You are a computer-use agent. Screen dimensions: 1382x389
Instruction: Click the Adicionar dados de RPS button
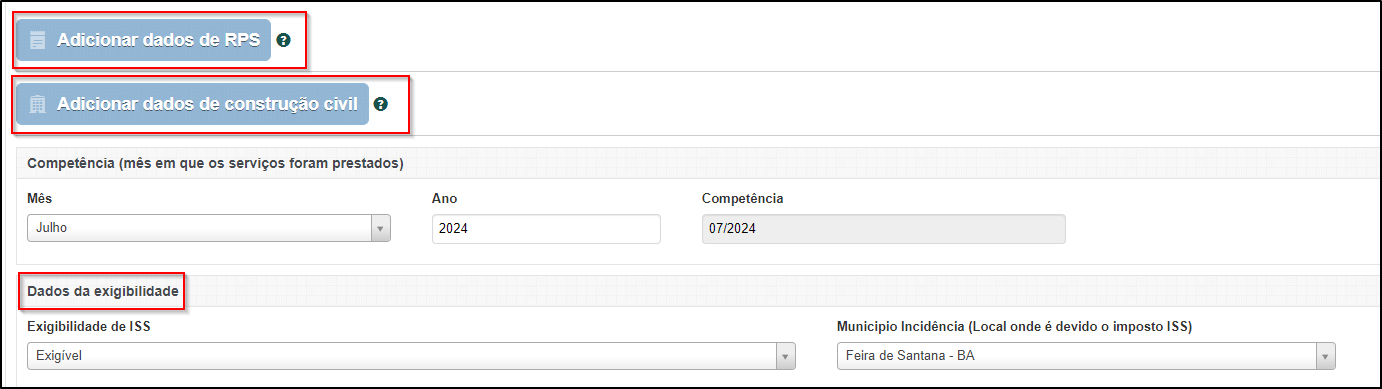click(x=143, y=40)
